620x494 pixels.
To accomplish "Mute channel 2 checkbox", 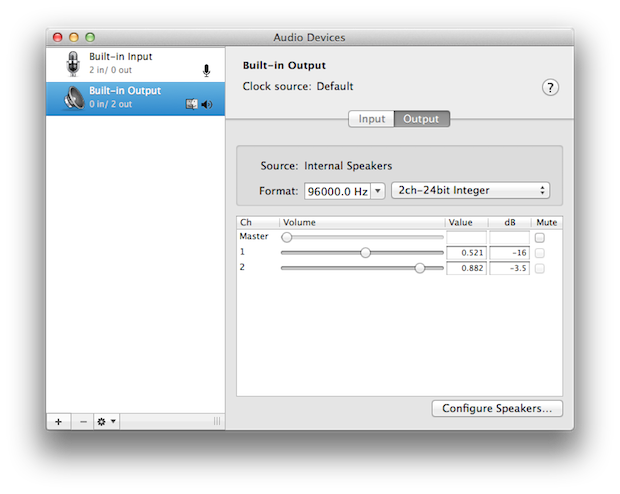I will [540, 269].
